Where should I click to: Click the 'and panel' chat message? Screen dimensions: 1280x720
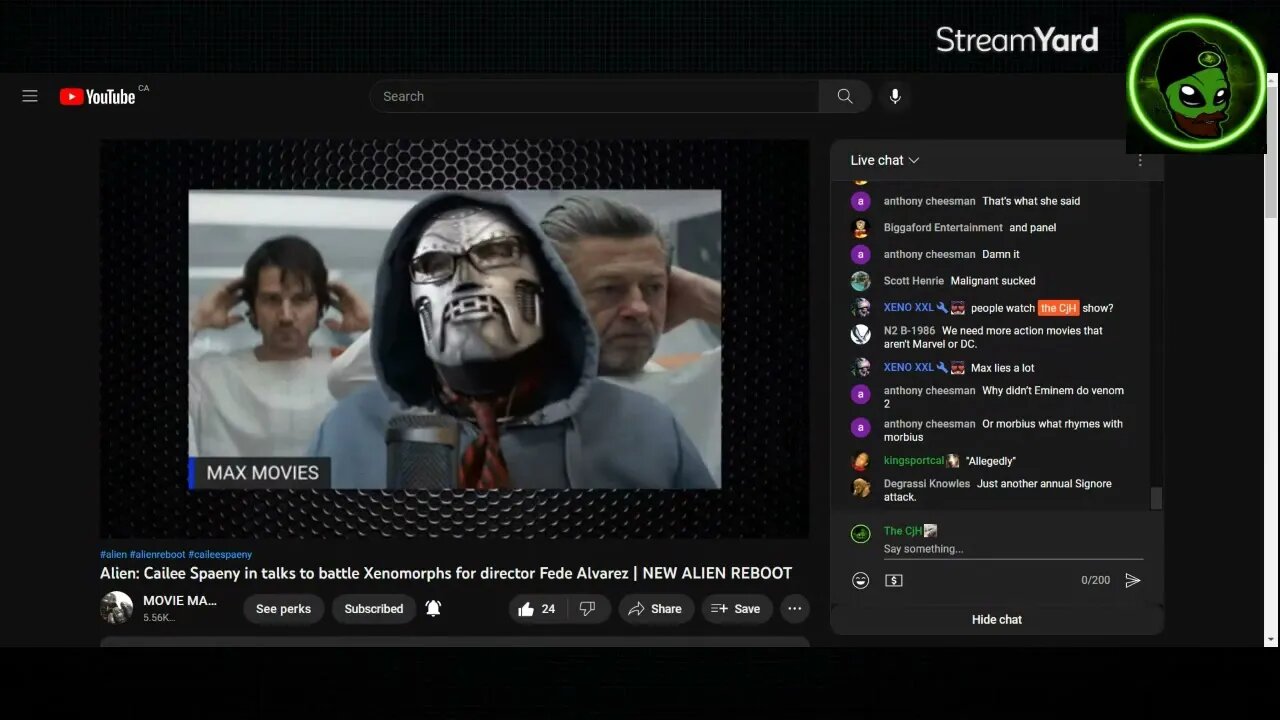click(1032, 228)
